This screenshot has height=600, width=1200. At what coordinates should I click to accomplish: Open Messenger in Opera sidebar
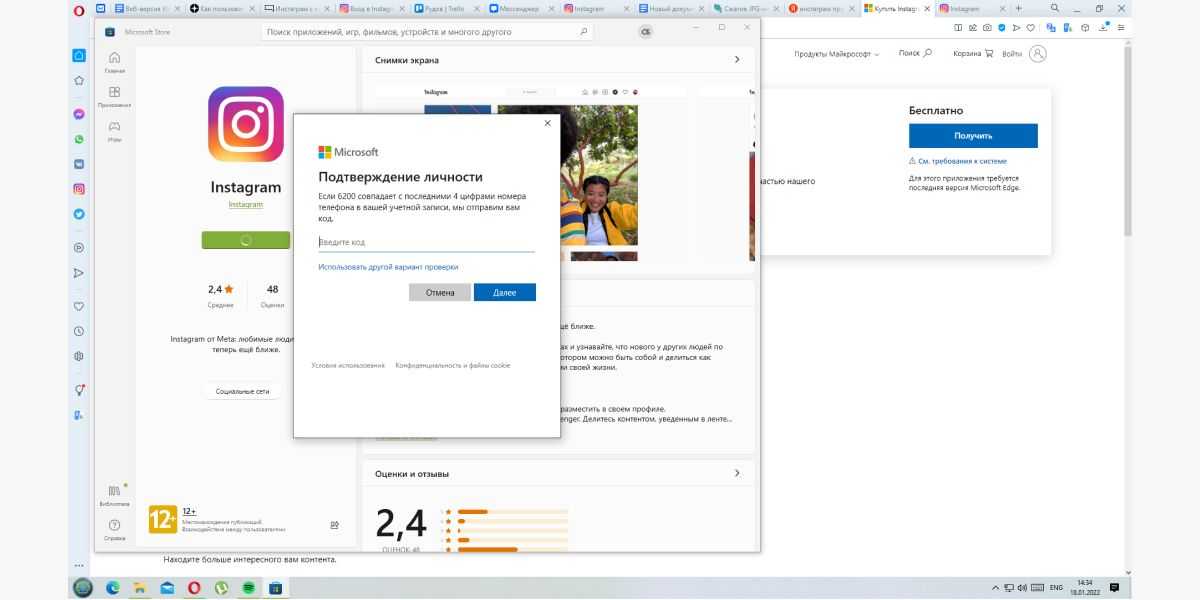click(79, 115)
